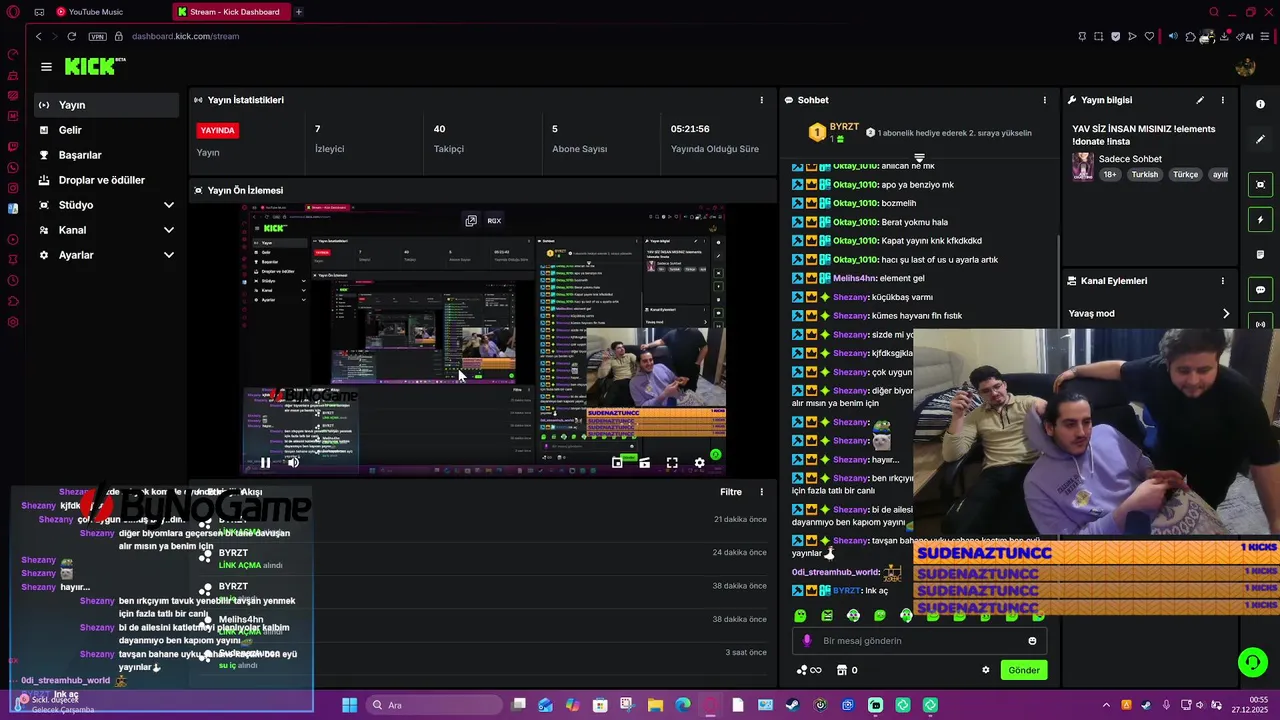Open browser extensions puzzle icon
This screenshot has width=1280, height=720.
coord(1190,36)
